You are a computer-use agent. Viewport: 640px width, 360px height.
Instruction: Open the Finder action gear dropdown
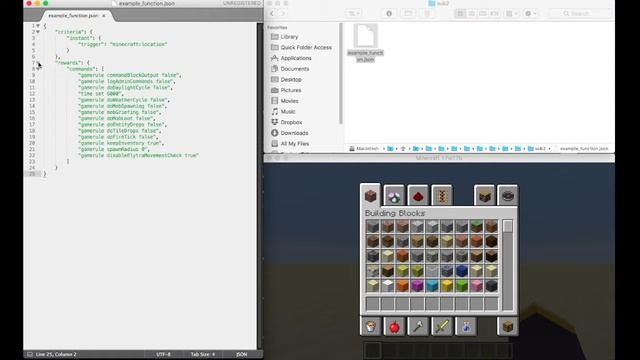pyautogui.click(x=530, y=13)
